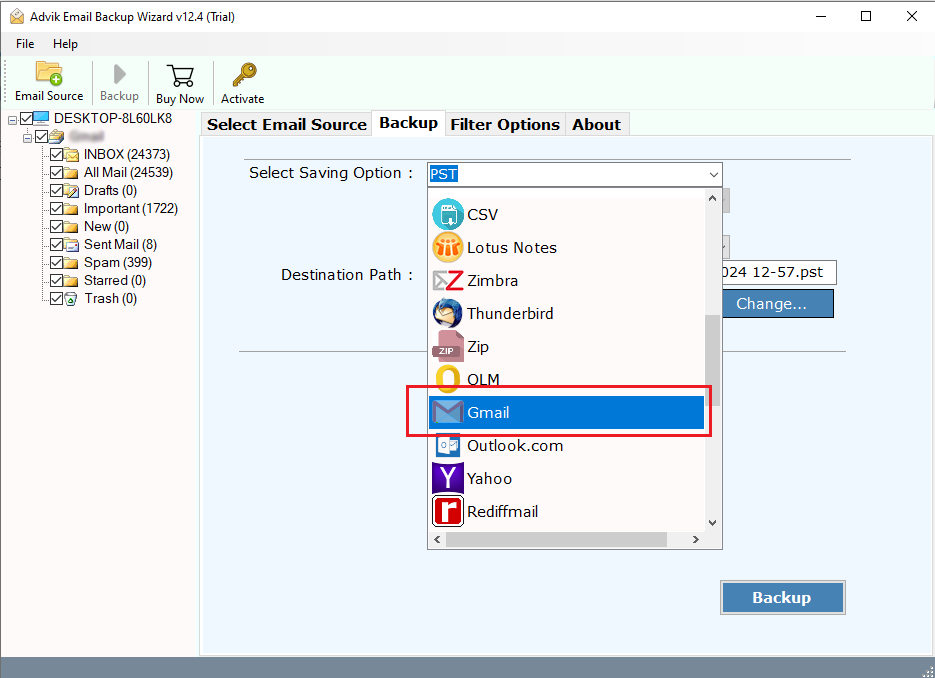935x678 pixels.
Task: Choose the Zip file icon option
Action: pos(447,346)
